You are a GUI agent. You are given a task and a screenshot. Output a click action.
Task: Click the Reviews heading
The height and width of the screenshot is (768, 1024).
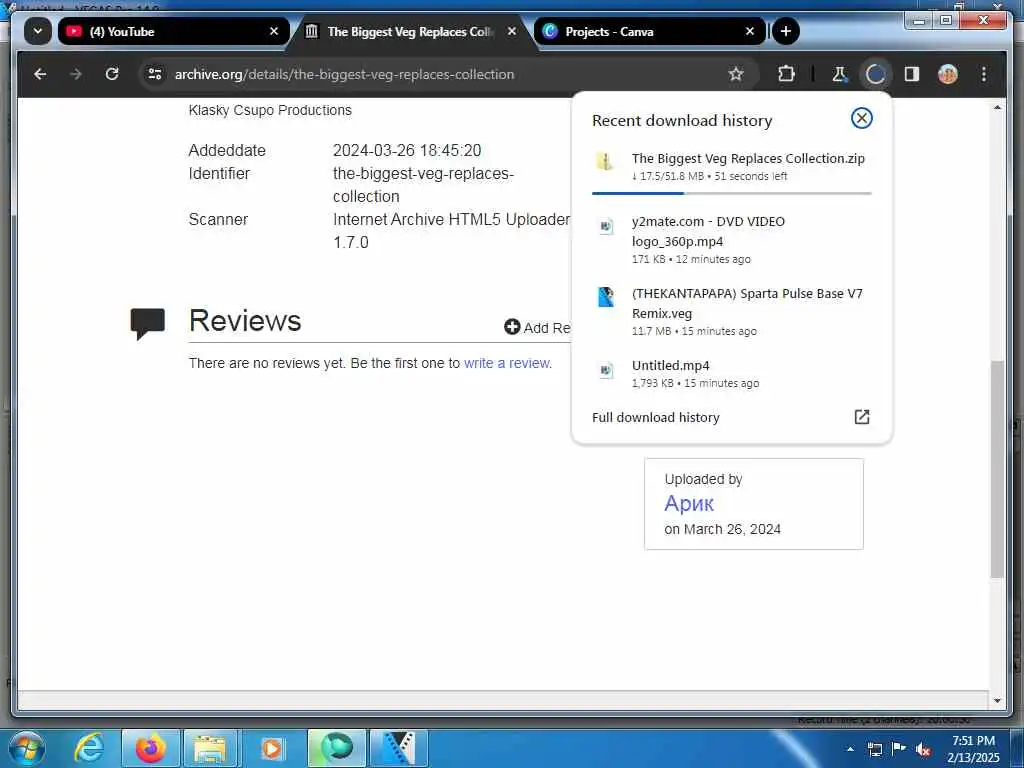pyautogui.click(x=245, y=321)
